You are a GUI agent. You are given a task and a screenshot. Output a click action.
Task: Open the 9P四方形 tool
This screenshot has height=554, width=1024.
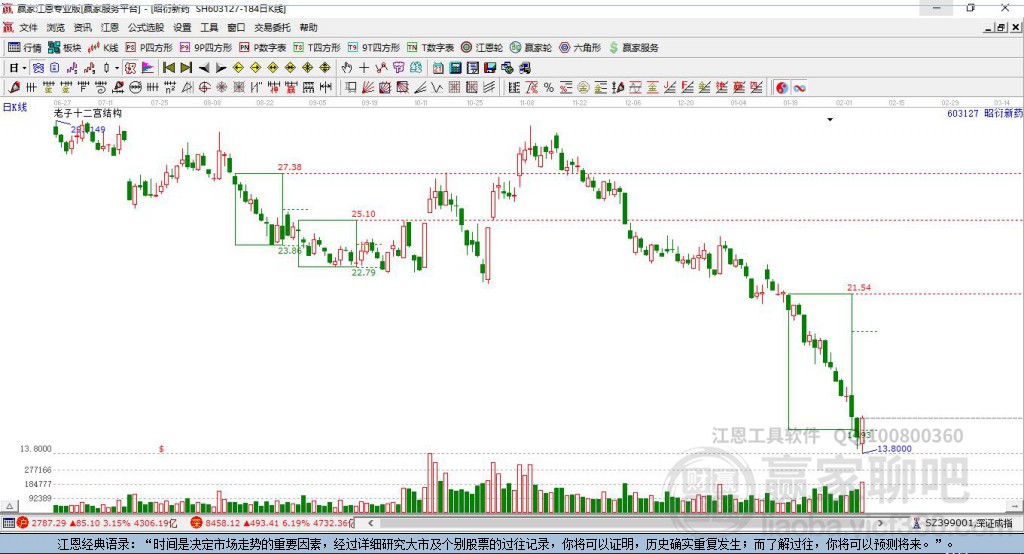pos(206,48)
